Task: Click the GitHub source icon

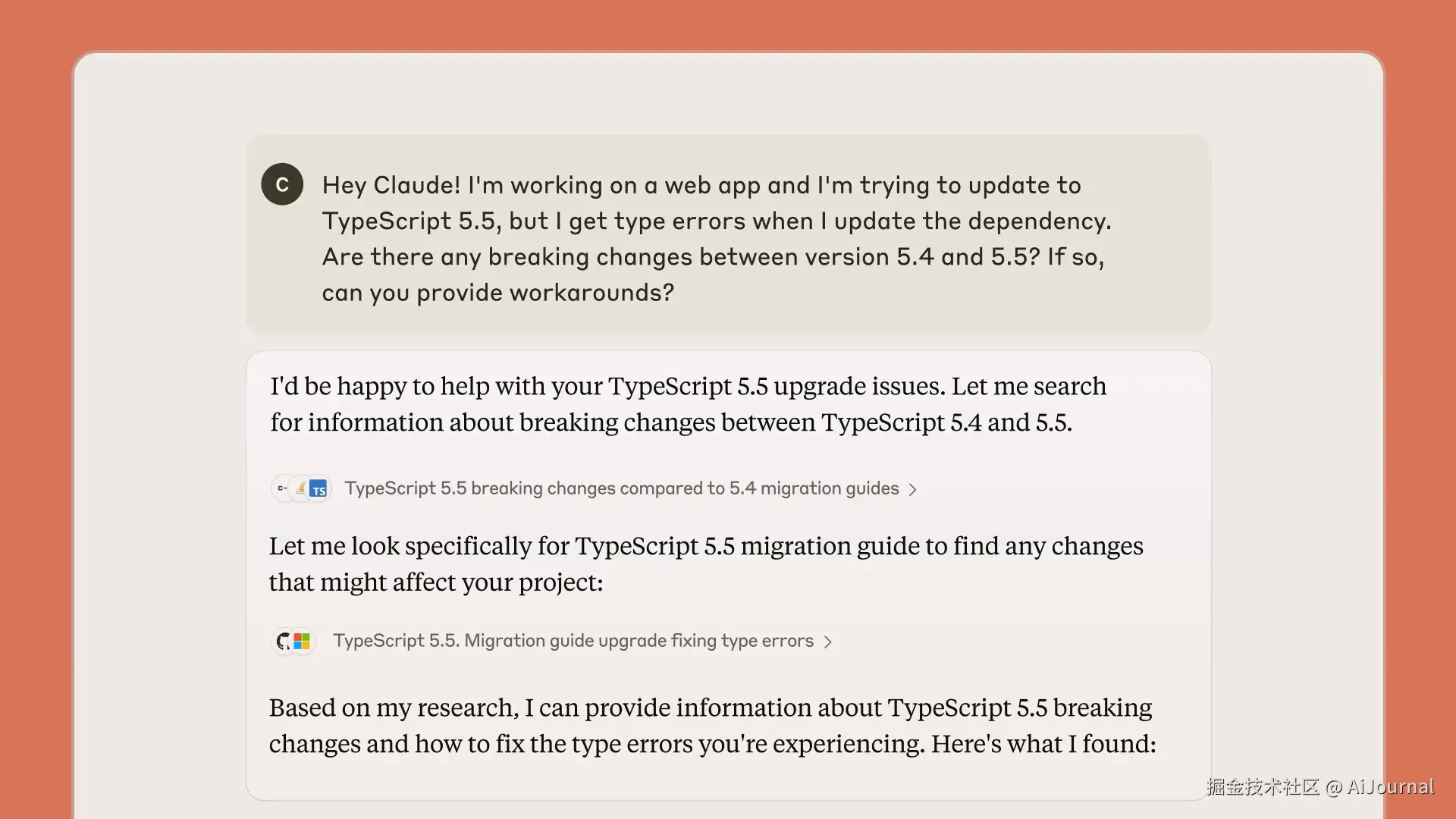Action: (x=284, y=642)
